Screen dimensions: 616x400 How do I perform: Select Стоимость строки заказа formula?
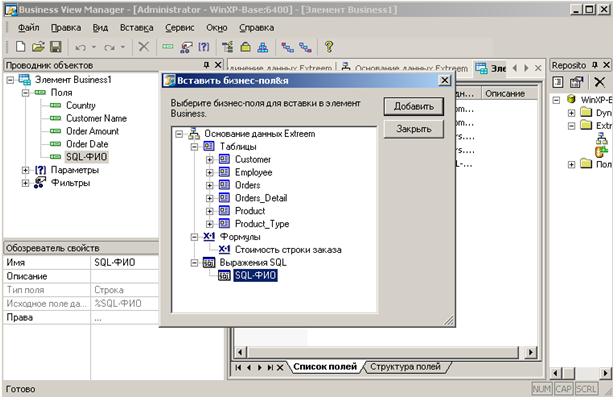click(x=288, y=250)
